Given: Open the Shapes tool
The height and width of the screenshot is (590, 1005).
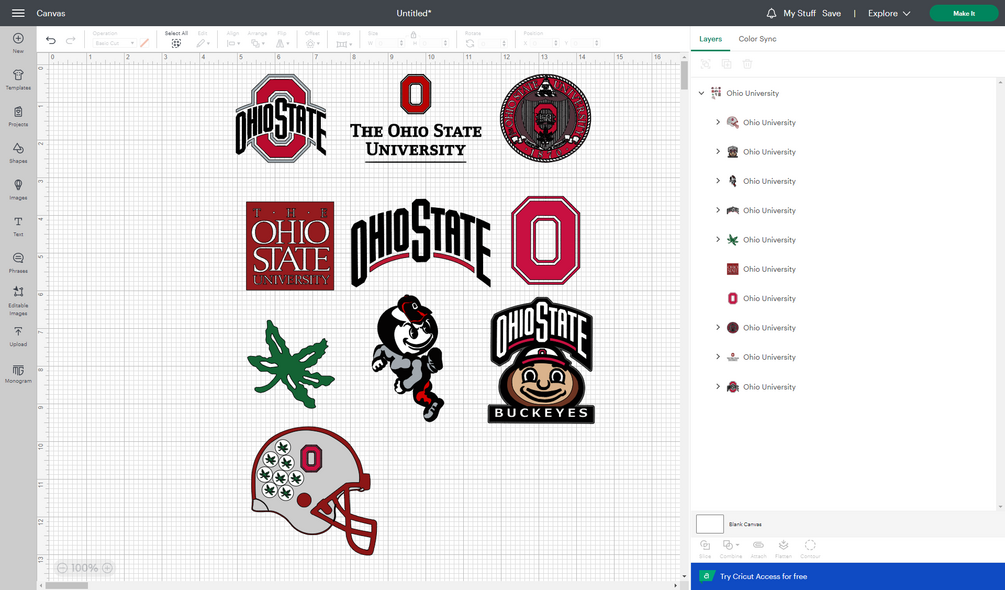Looking at the screenshot, I should click(18, 152).
